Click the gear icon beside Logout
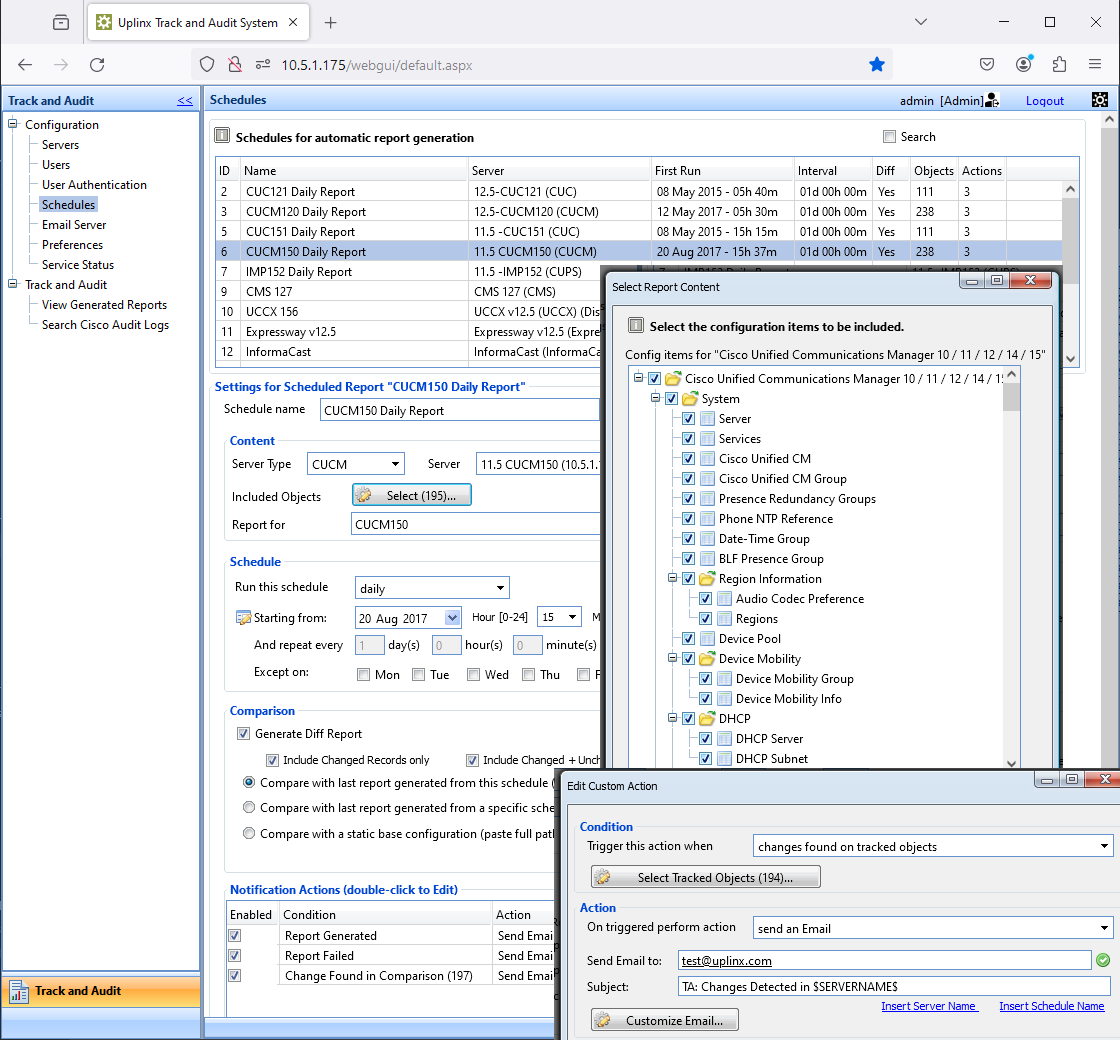The width and height of the screenshot is (1120, 1040). 1100,100
